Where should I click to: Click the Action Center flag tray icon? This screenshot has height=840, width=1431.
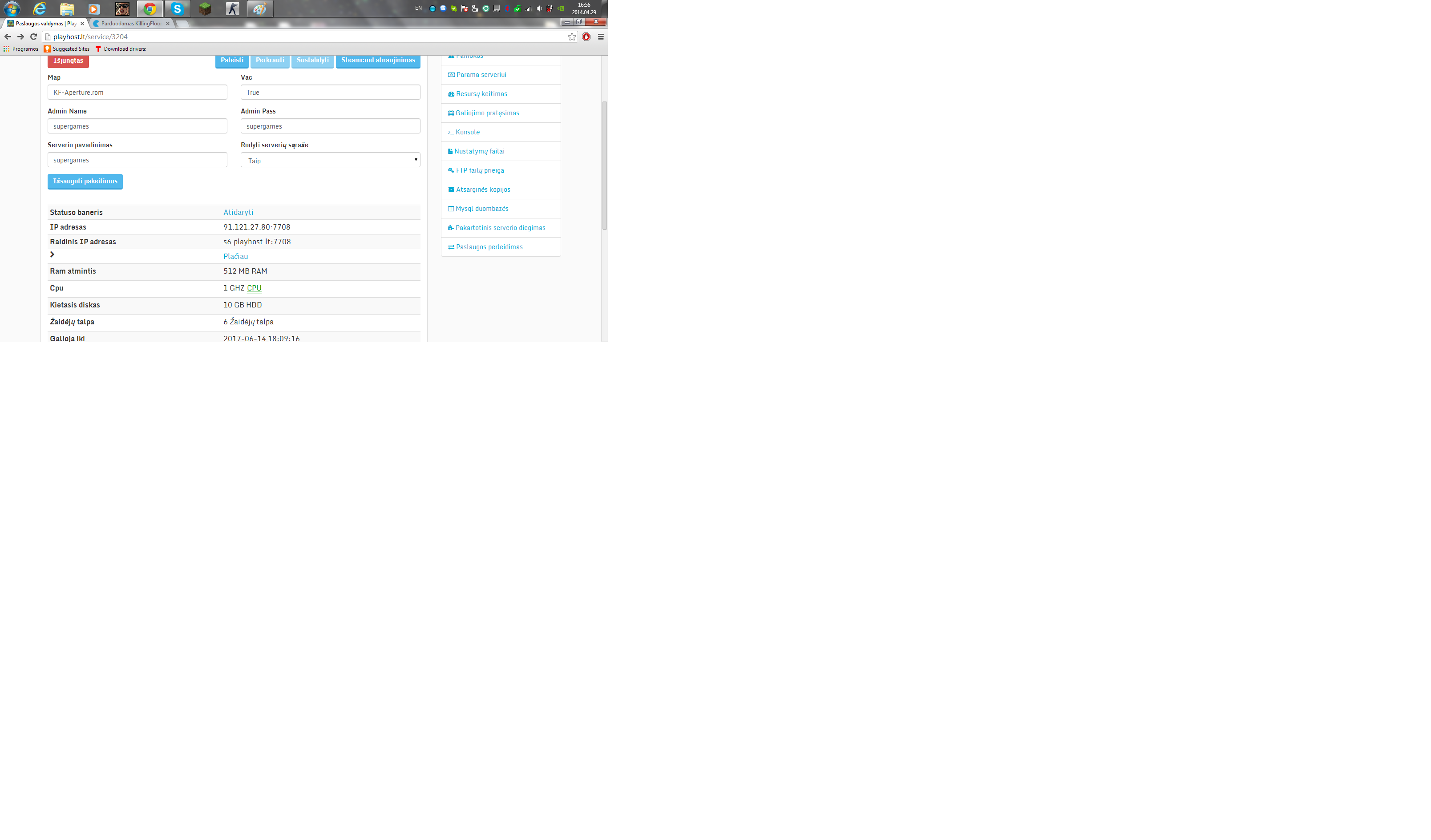tap(465, 8)
